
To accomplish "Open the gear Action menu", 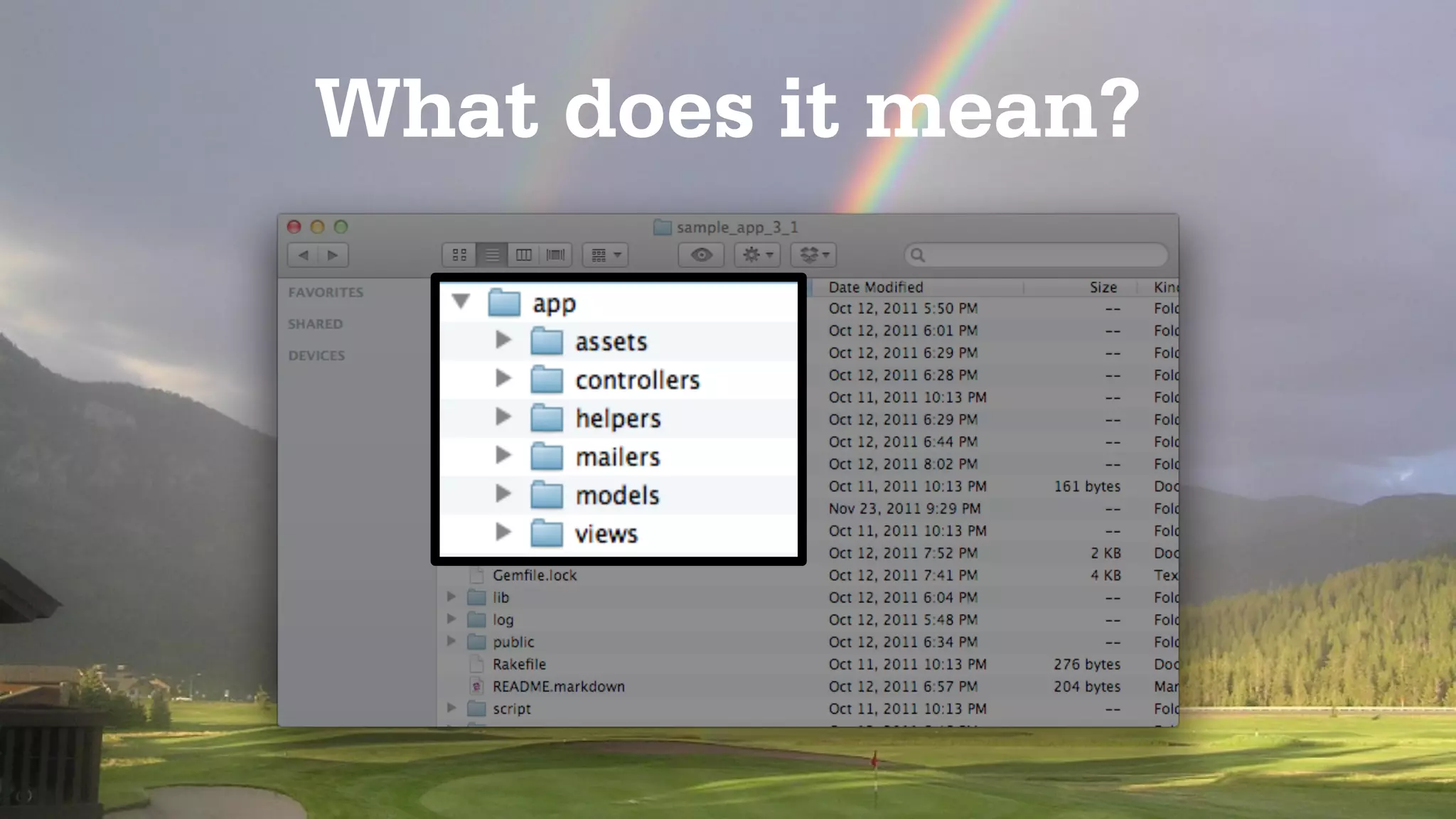I will [758, 255].
